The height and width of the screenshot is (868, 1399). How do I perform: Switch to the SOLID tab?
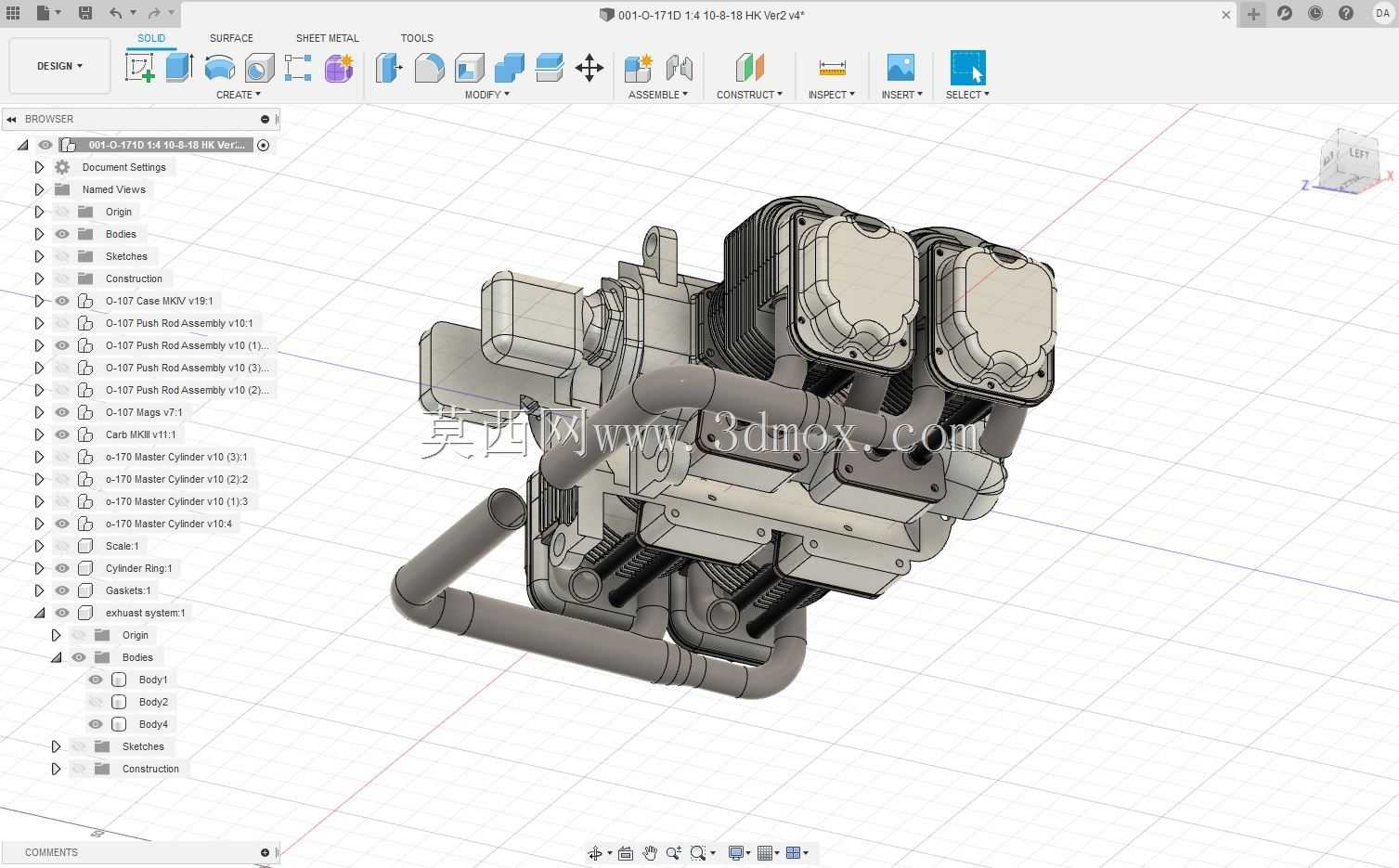pos(151,38)
